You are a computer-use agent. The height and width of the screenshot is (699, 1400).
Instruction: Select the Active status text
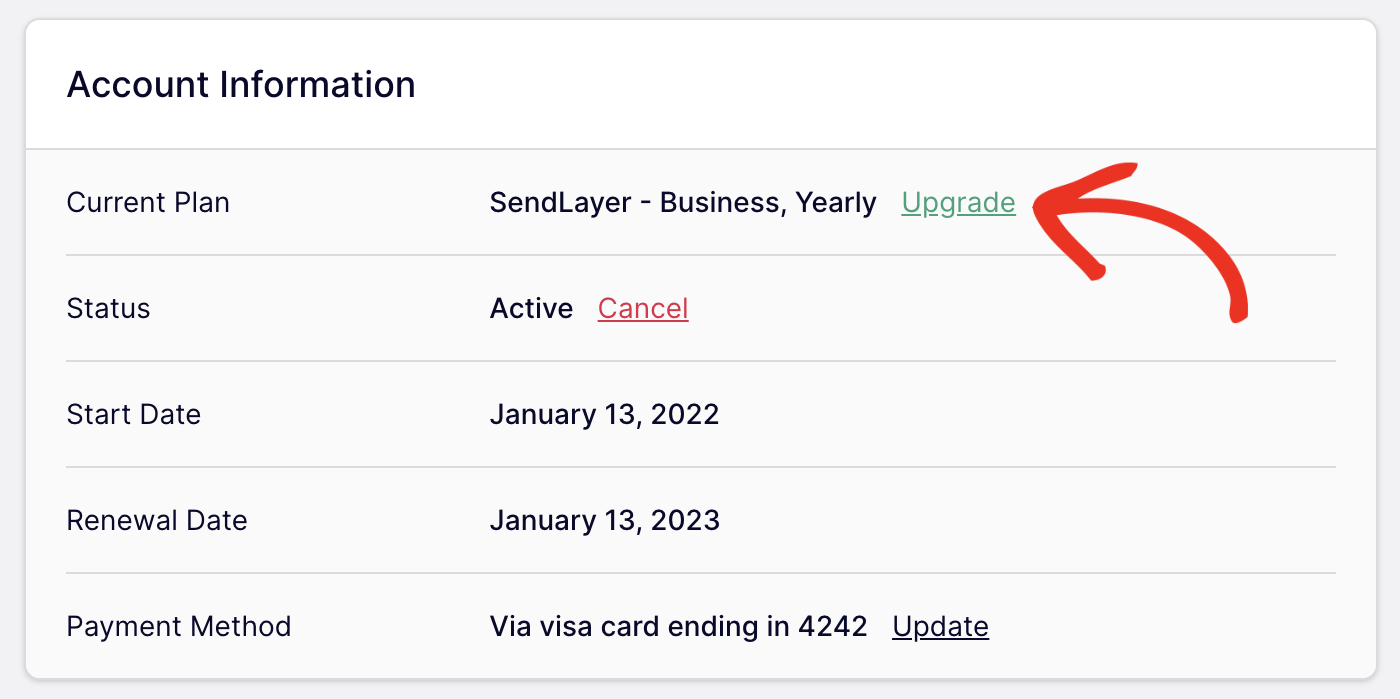click(531, 308)
